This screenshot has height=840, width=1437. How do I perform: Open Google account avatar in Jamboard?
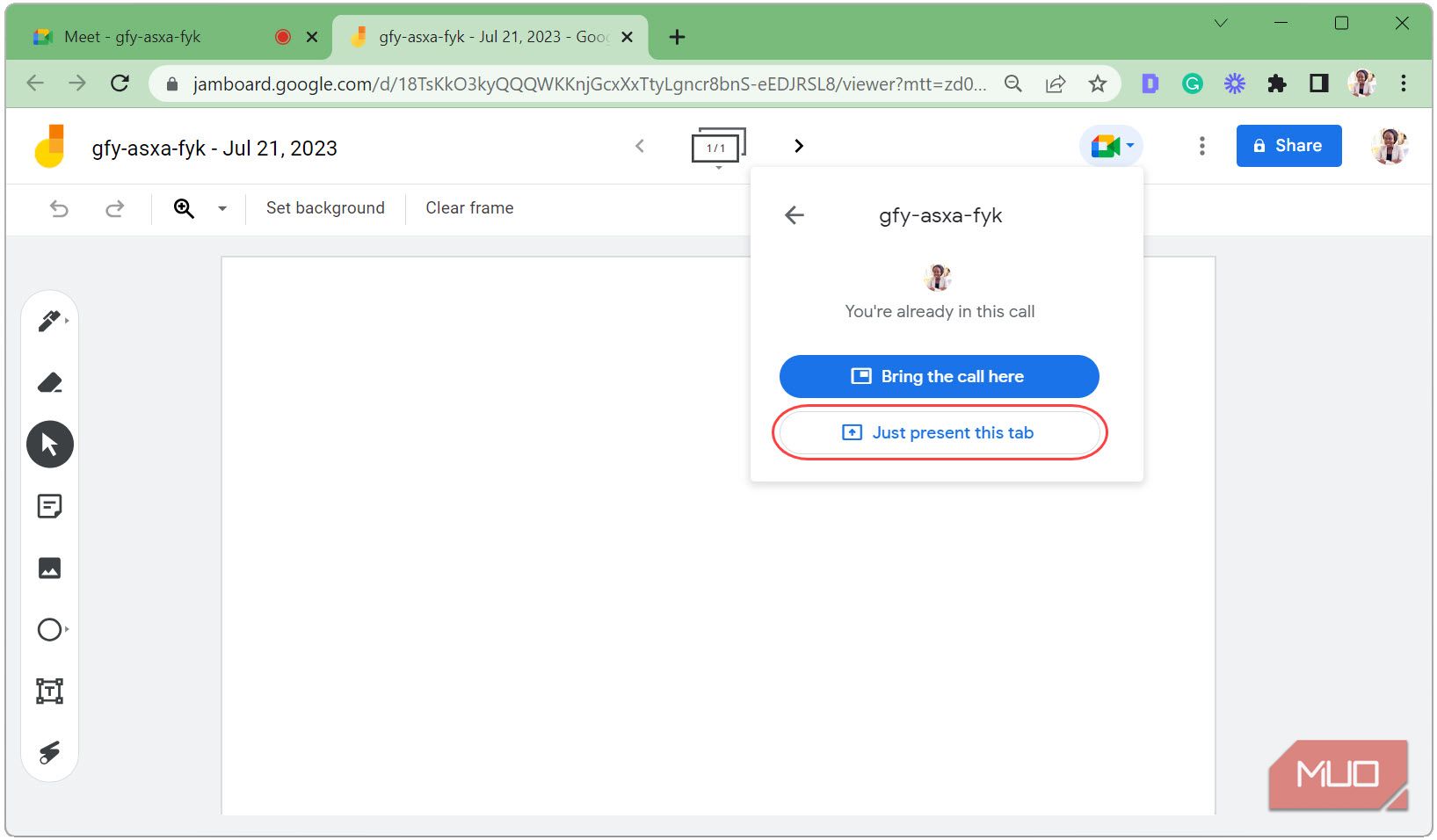click(1390, 146)
